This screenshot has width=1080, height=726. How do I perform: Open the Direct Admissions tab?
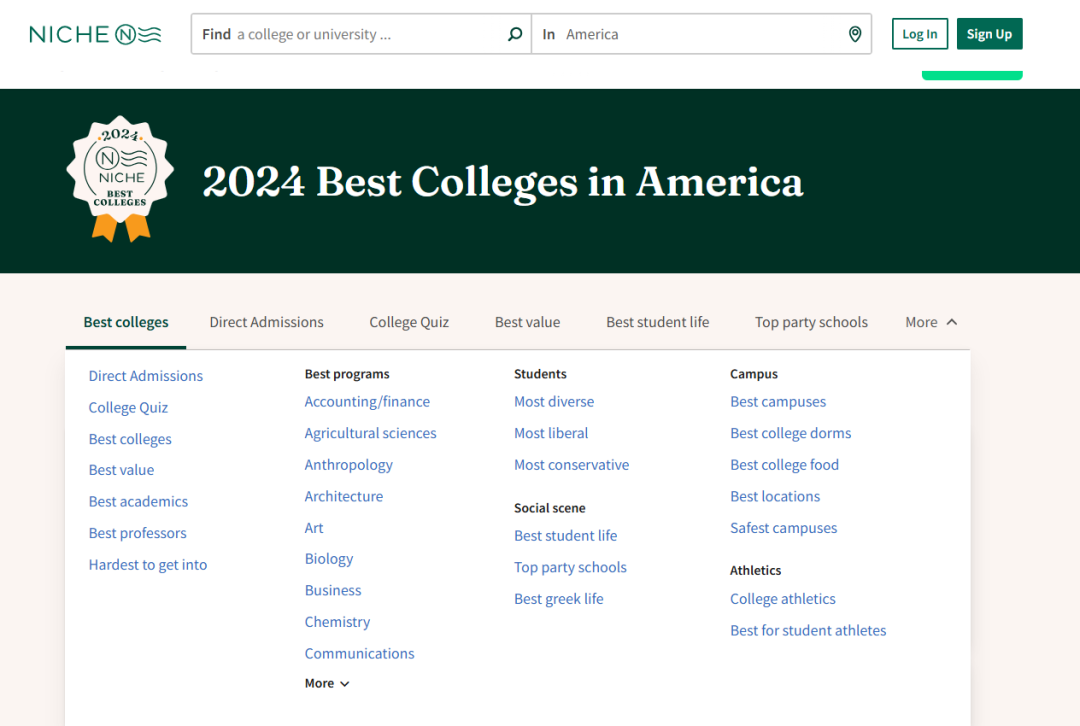pyautogui.click(x=267, y=322)
